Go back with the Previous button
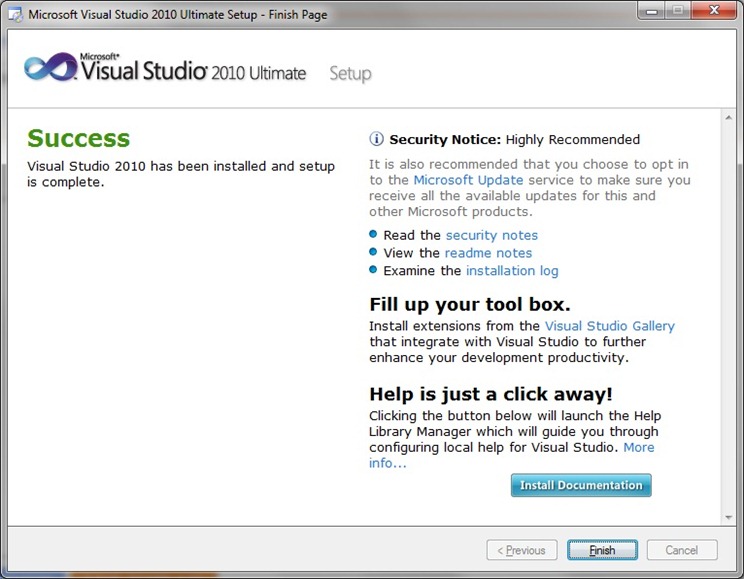Screen dimensions: 744x579 pyautogui.click(x=522, y=550)
